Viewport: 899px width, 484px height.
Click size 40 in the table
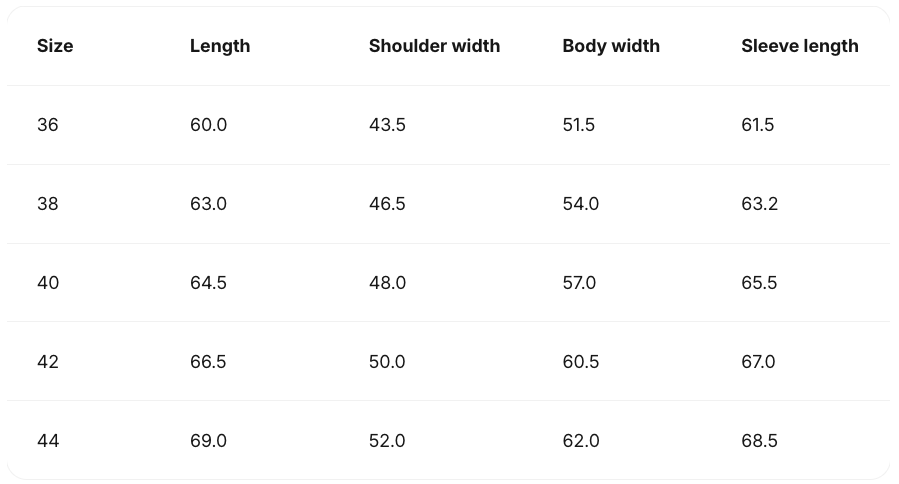48,283
